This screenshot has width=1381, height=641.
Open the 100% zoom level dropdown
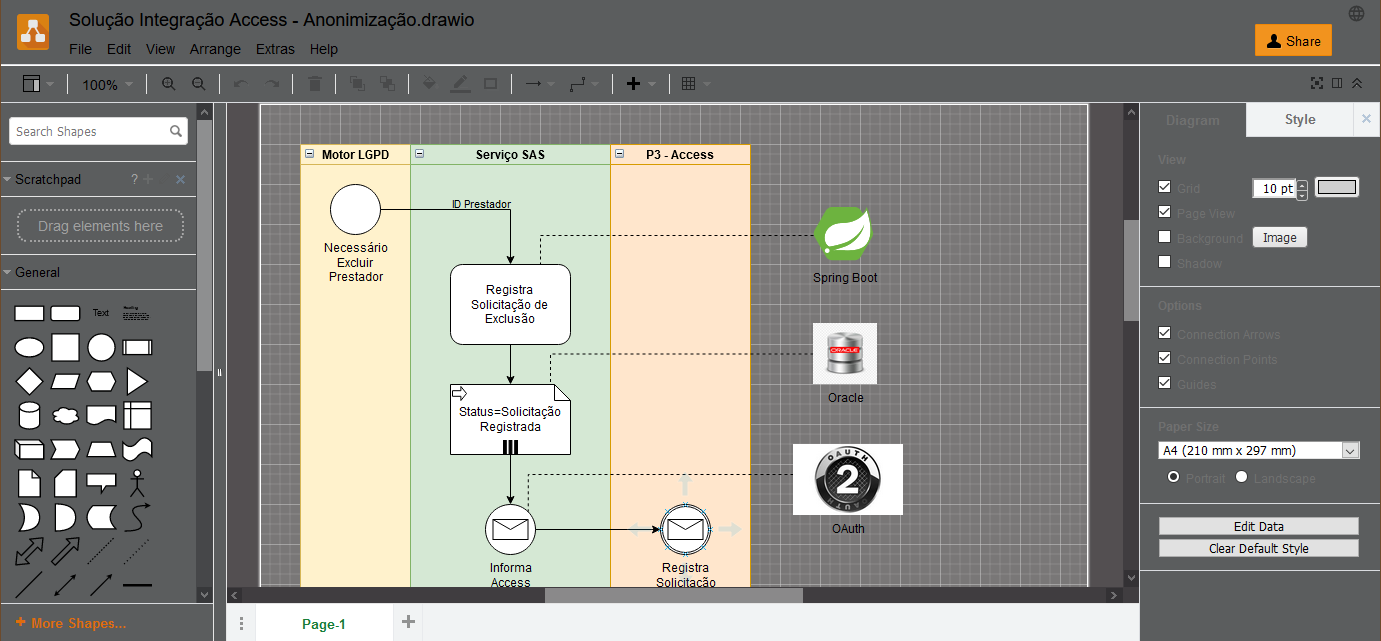[x=107, y=85]
